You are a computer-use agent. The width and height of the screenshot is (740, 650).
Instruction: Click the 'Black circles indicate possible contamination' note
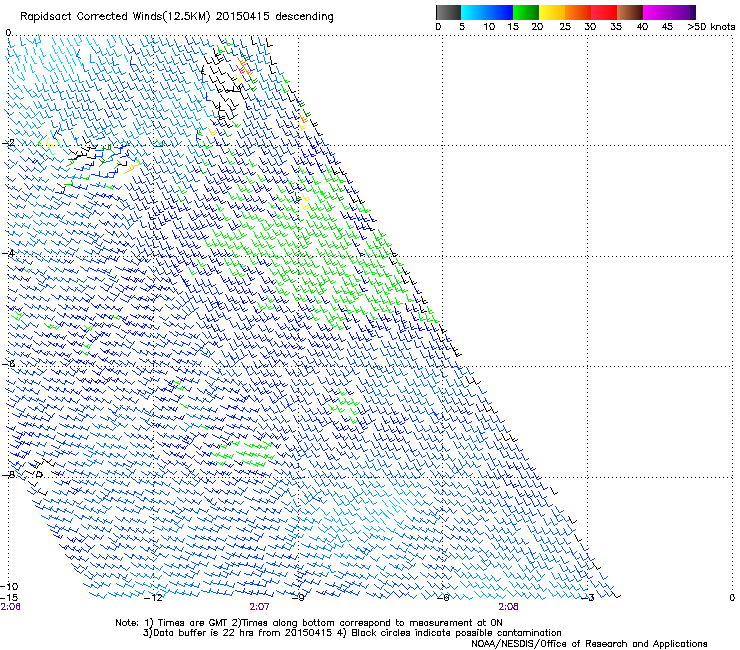[x=456, y=633]
